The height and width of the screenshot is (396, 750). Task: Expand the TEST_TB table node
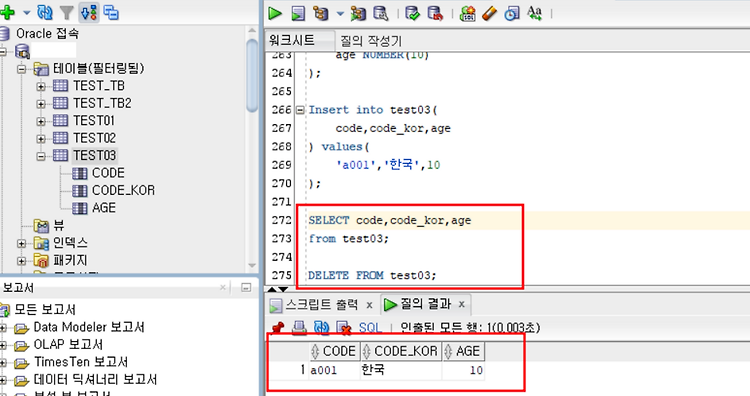[x=41, y=87]
